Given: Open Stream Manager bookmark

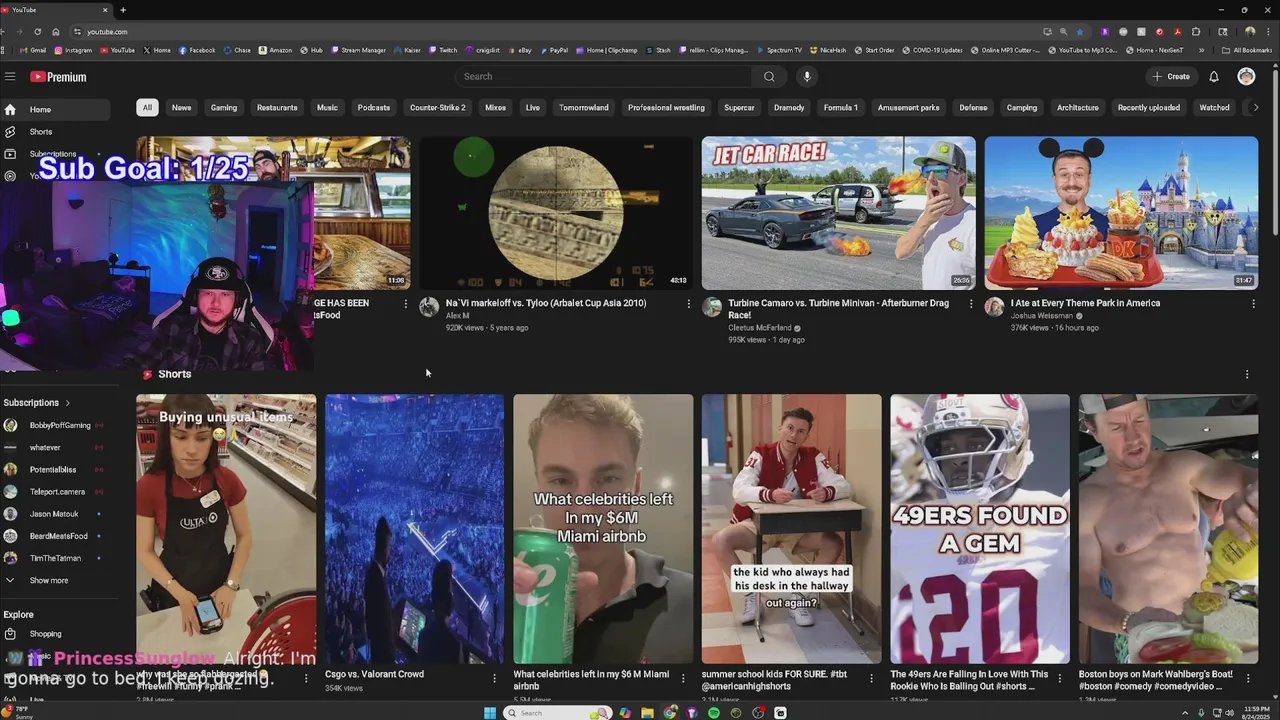Looking at the screenshot, I should click(x=358, y=50).
